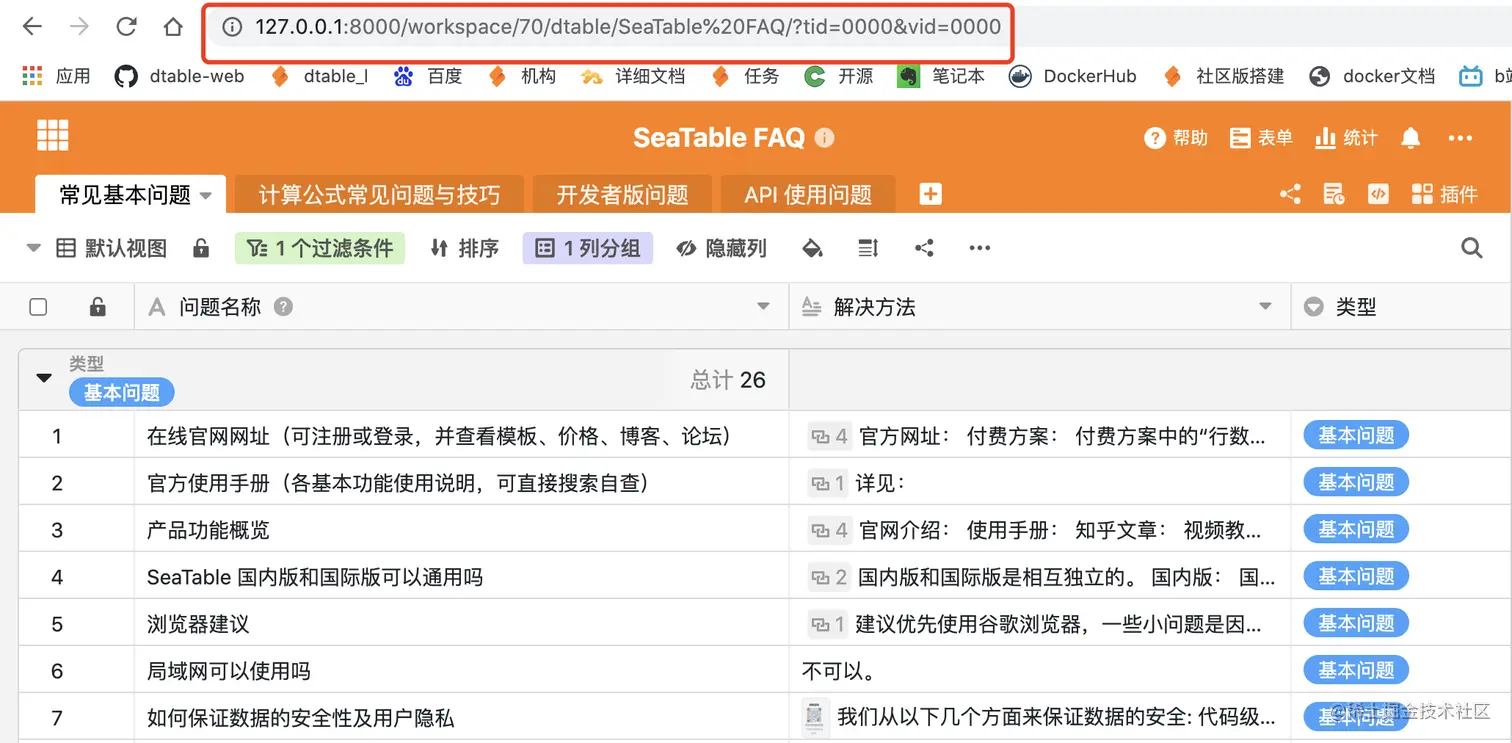1512x743 pixels.
Task: Click the view share icon in toolbar
Action: point(924,248)
